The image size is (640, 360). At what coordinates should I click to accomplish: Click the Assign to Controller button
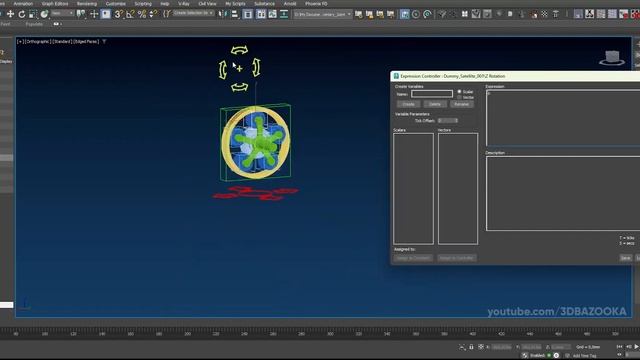[456, 258]
